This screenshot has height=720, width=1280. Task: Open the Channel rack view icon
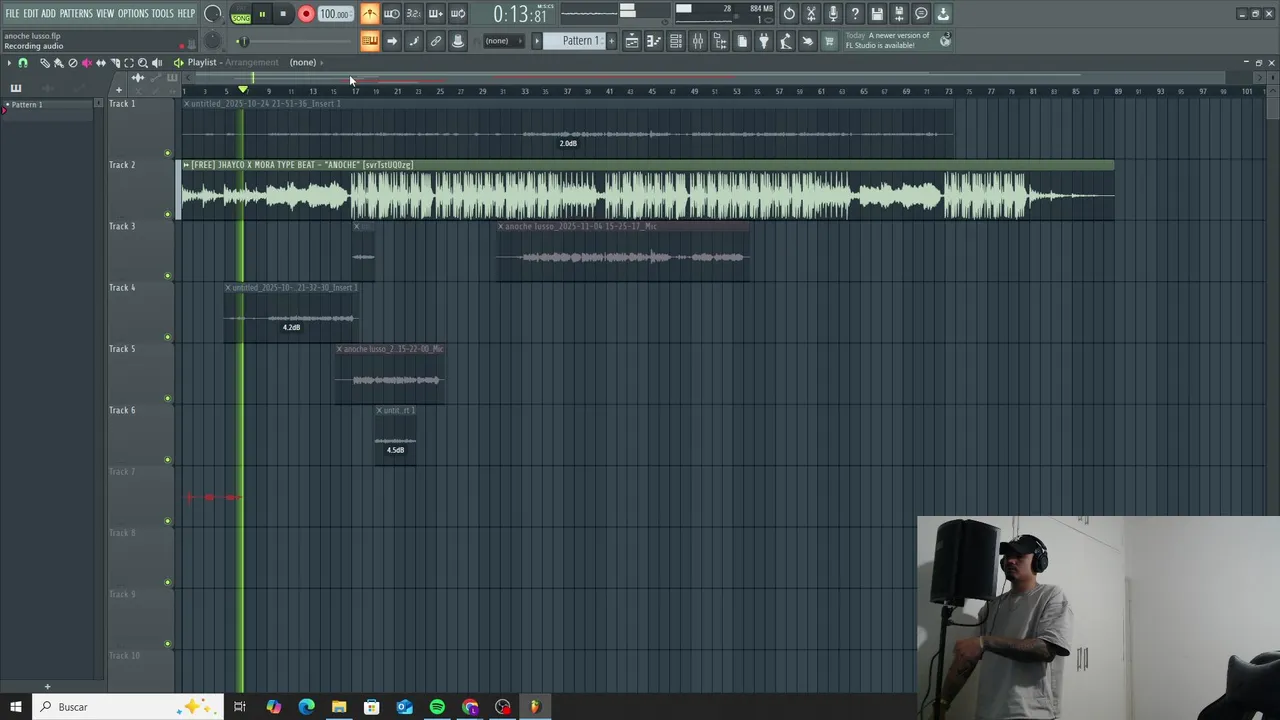676,41
